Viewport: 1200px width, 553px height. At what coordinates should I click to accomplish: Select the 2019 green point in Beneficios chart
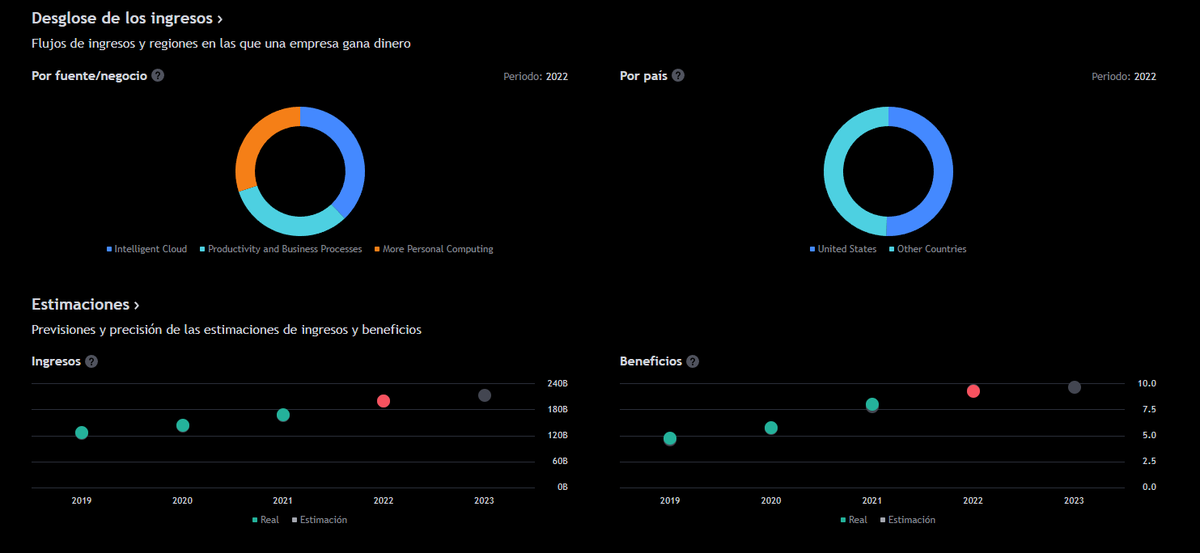670,439
